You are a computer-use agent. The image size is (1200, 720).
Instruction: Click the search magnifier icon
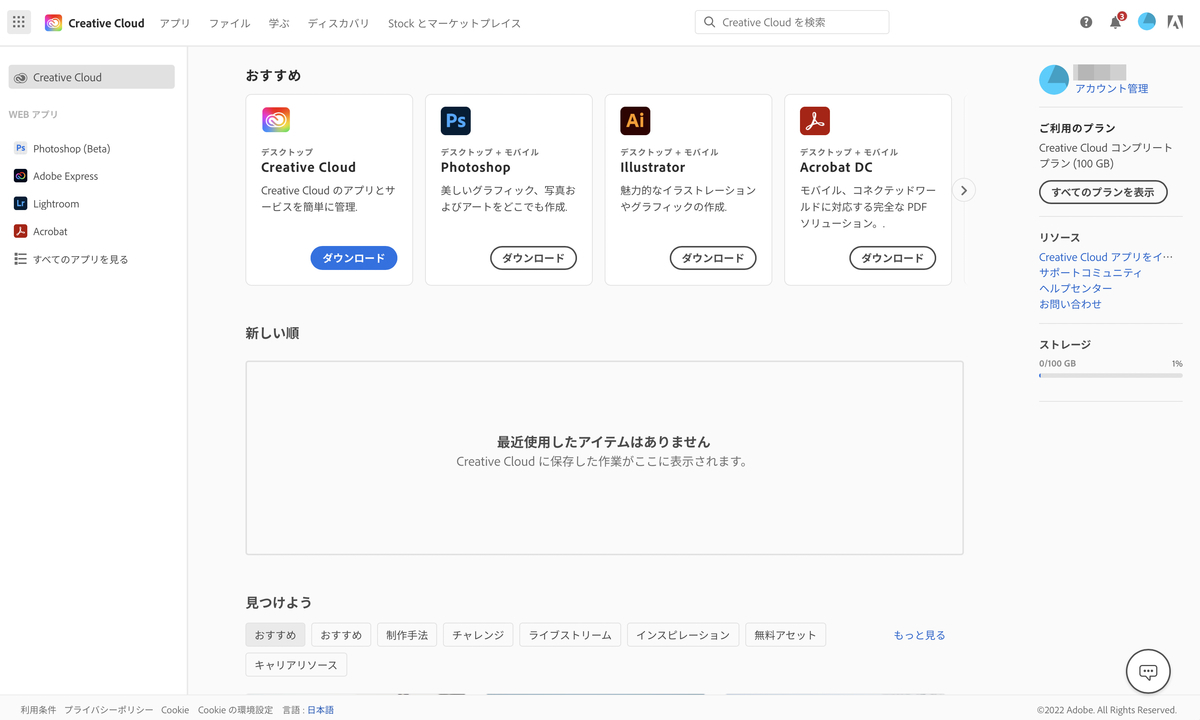710,22
